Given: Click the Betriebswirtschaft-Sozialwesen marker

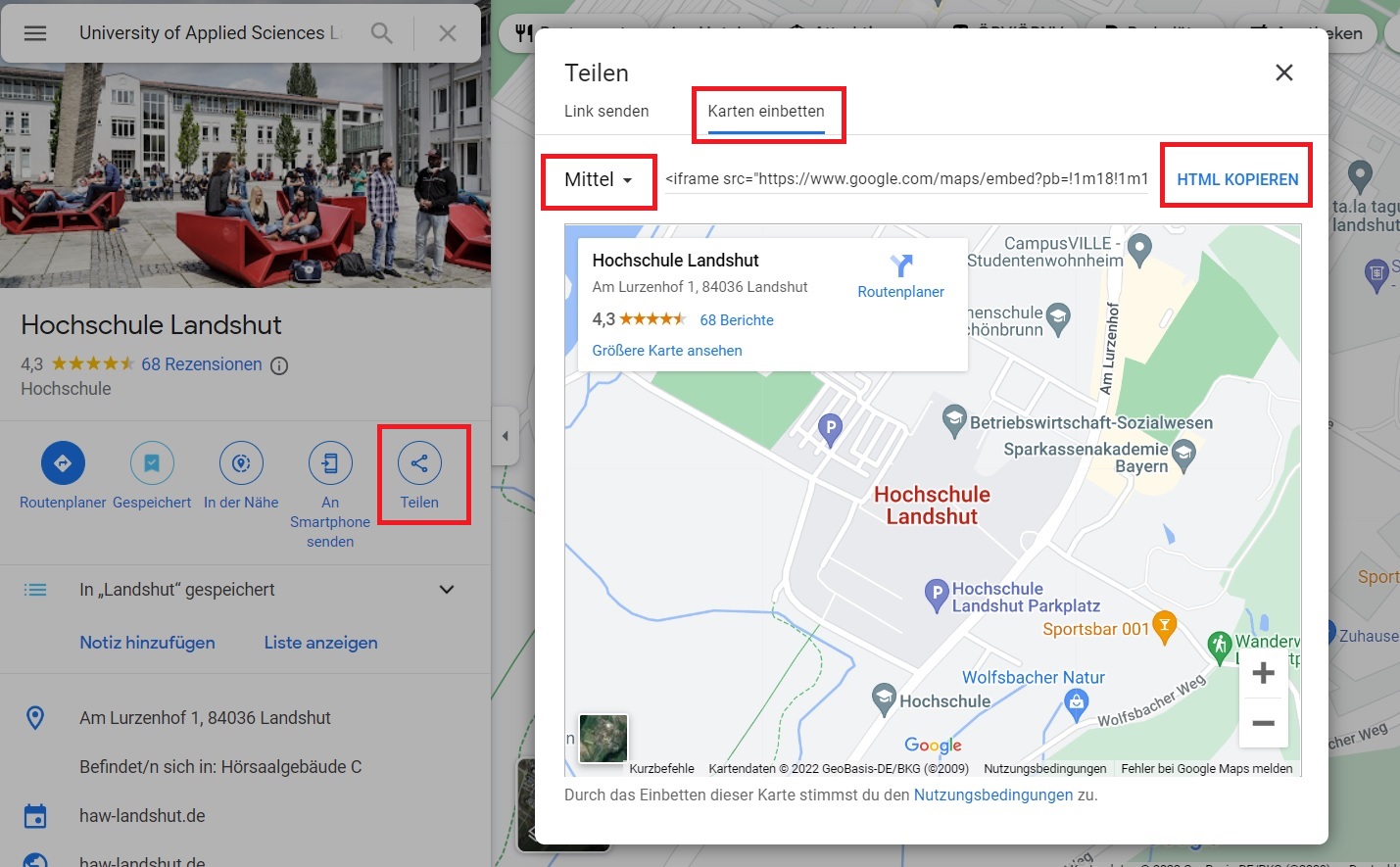Looking at the screenshot, I should coord(954,421).
